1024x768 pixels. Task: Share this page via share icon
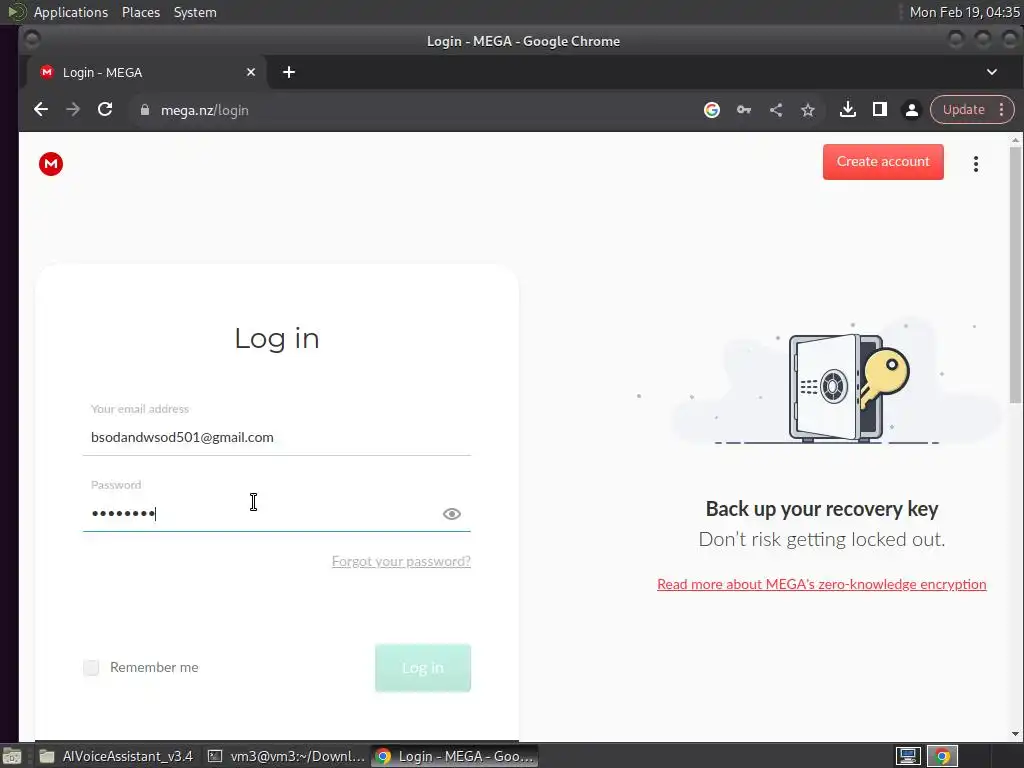coord(776,110)
